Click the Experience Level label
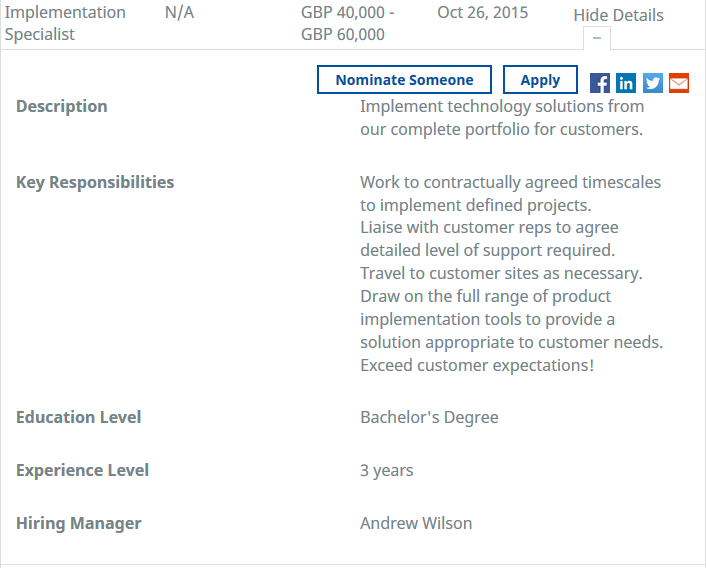Image resolution: width=706 pixels, height=568 pixels. tap(82, 470)
